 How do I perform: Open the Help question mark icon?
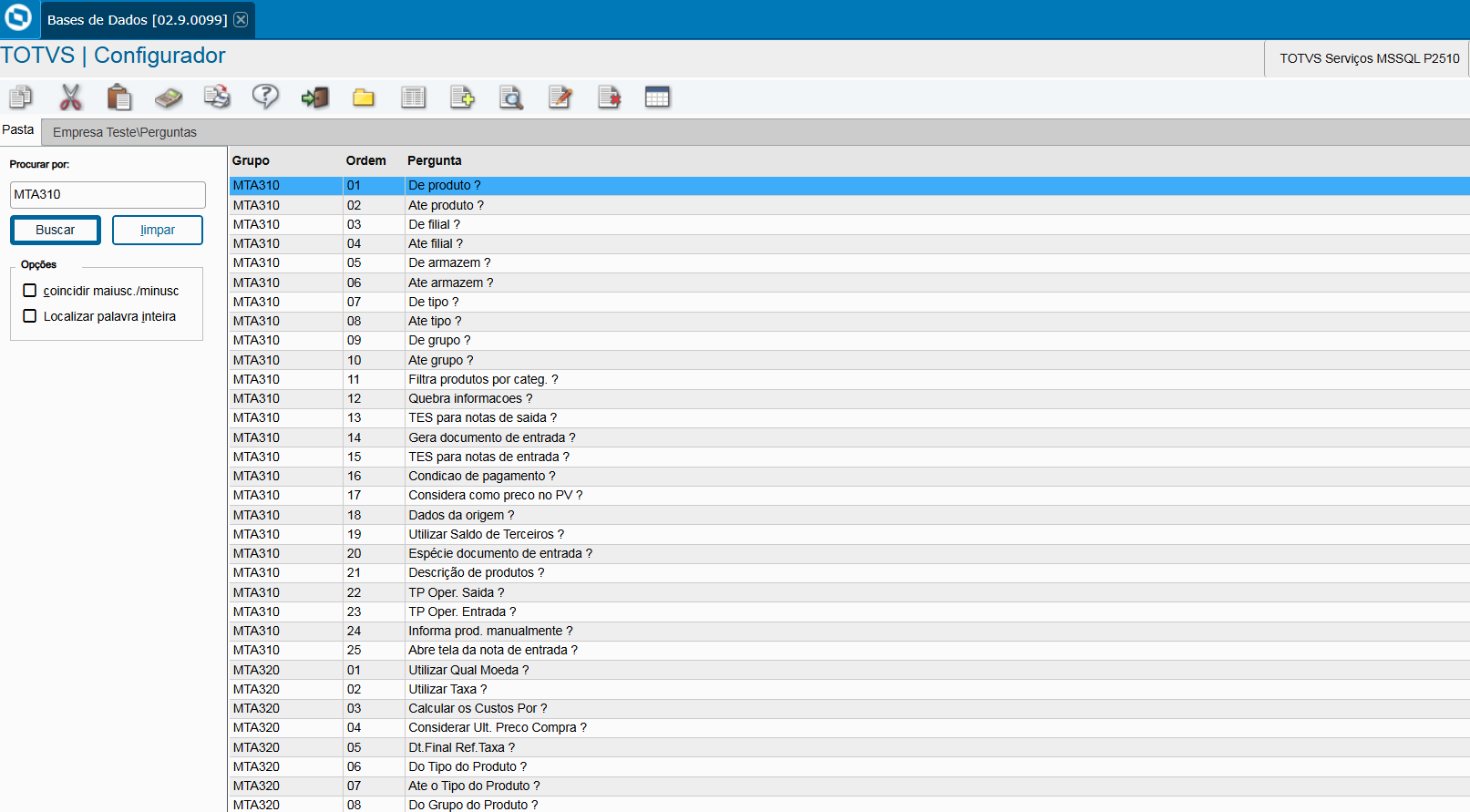[265, 97]
